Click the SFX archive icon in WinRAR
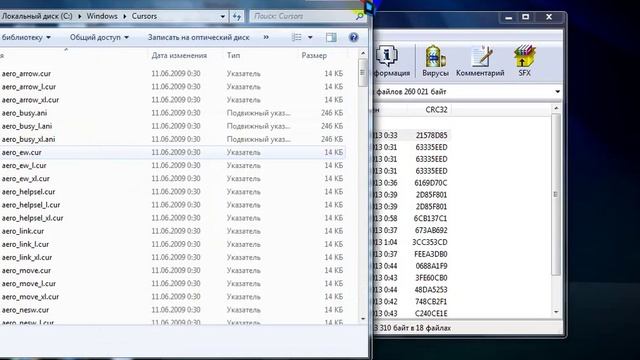Screen dimensions: 640x360 click(x=524, y=60)
